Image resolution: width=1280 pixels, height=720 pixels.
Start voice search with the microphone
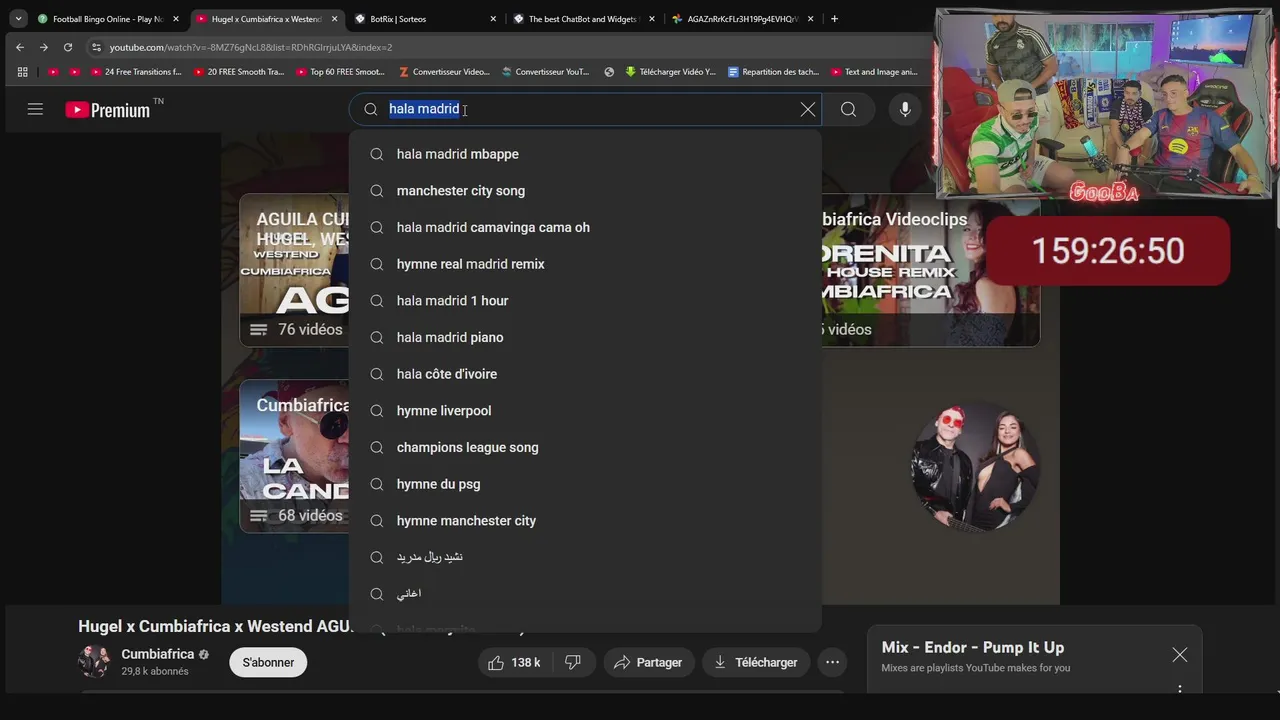click(905, 109)
